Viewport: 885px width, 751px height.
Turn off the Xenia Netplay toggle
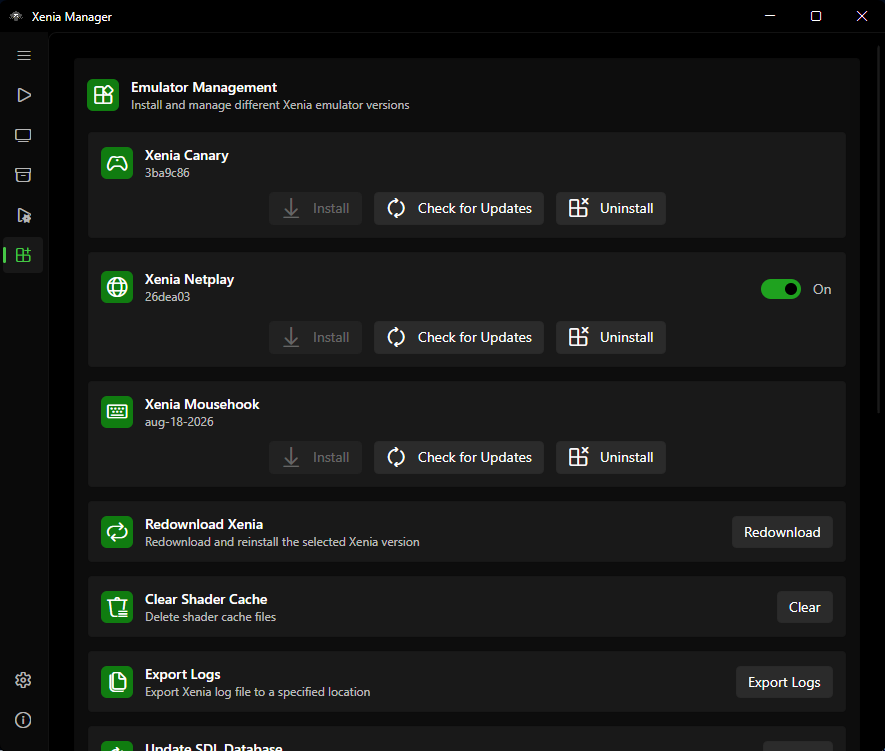781,289
